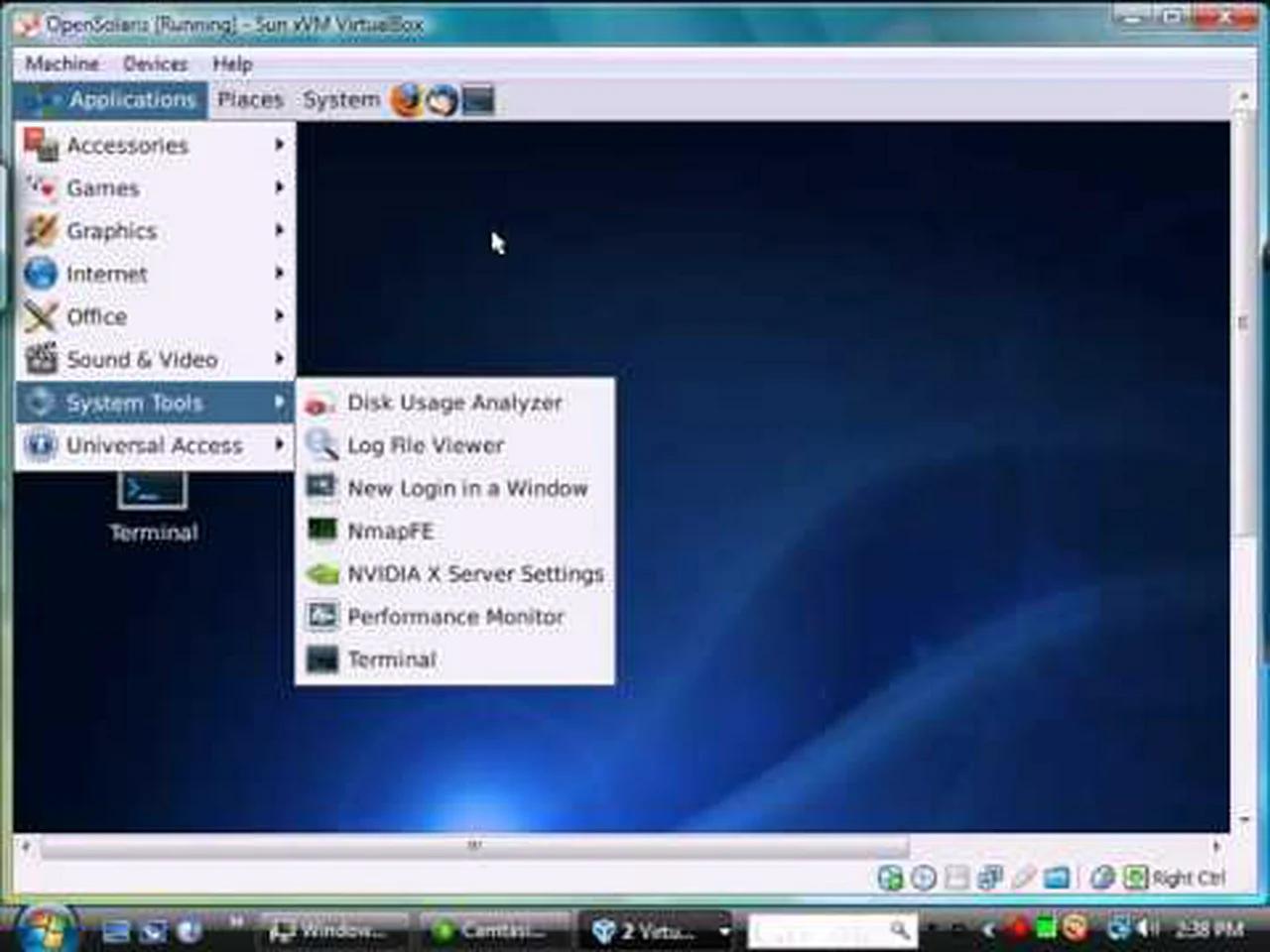Choose New Login in a Window
The image size is (1270, 952).
click(466, 489)
